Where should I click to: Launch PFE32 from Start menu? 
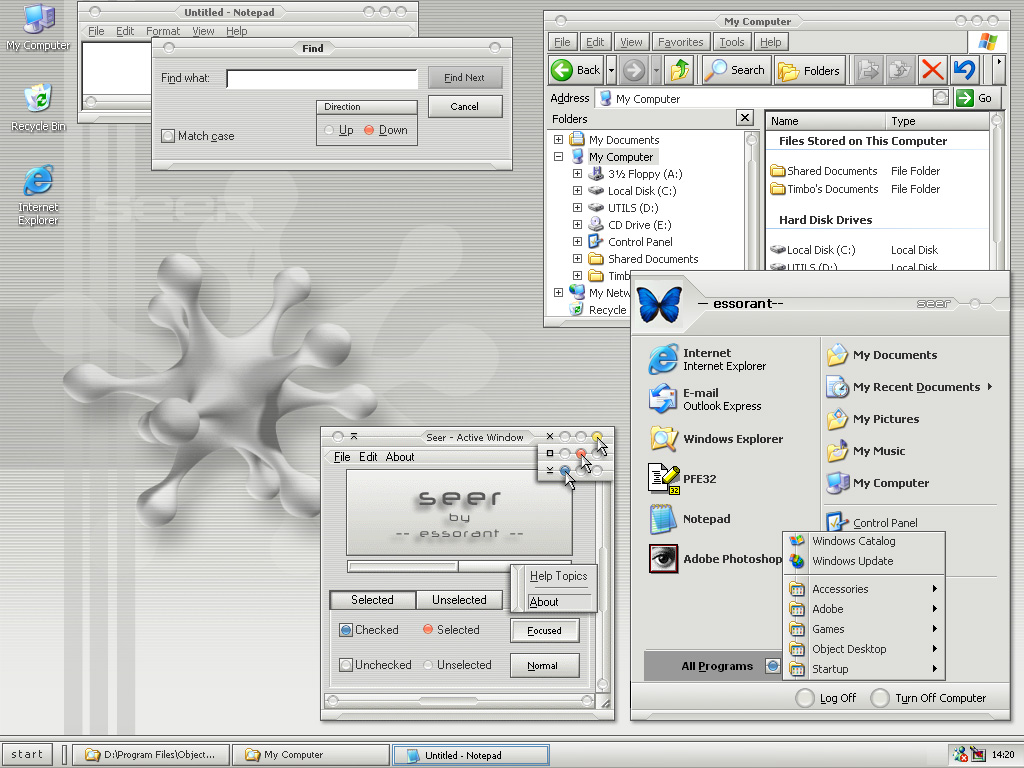point(682,479)
